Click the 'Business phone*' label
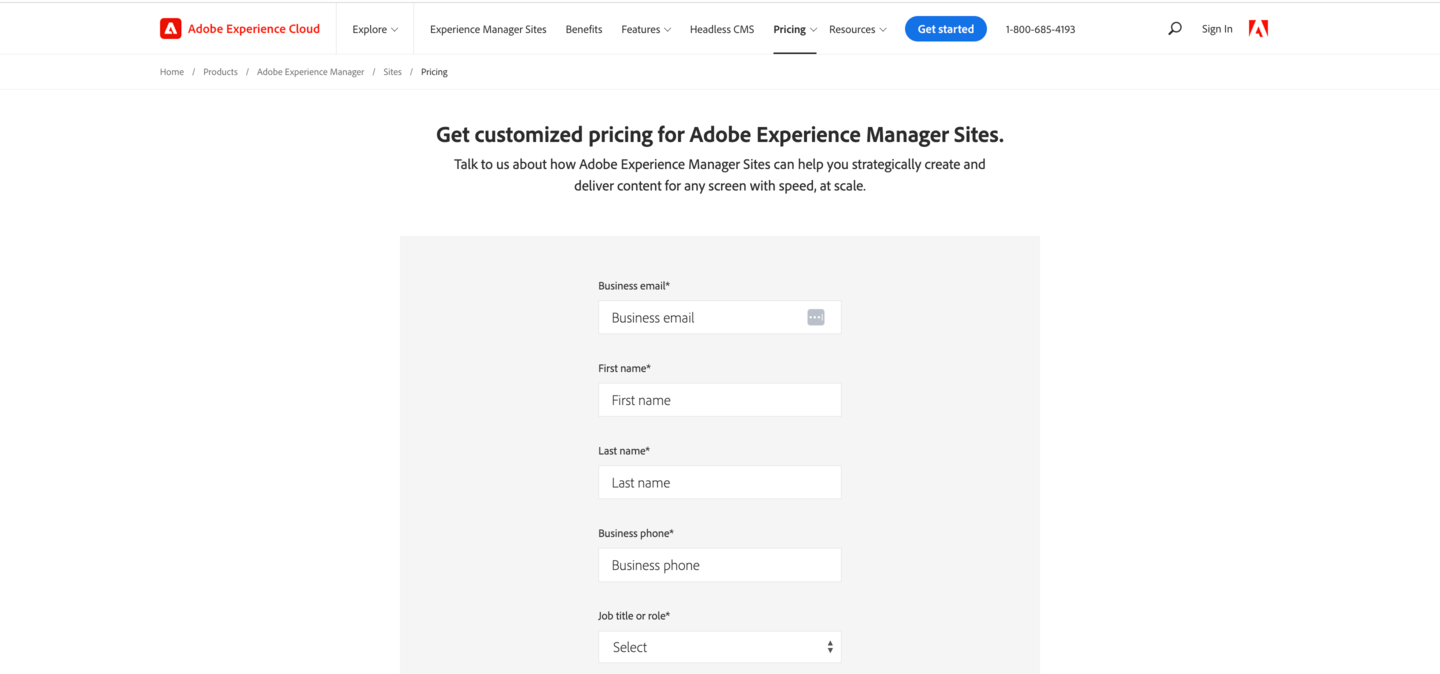This screenshot has width=1440, height=674. point(636,533)
